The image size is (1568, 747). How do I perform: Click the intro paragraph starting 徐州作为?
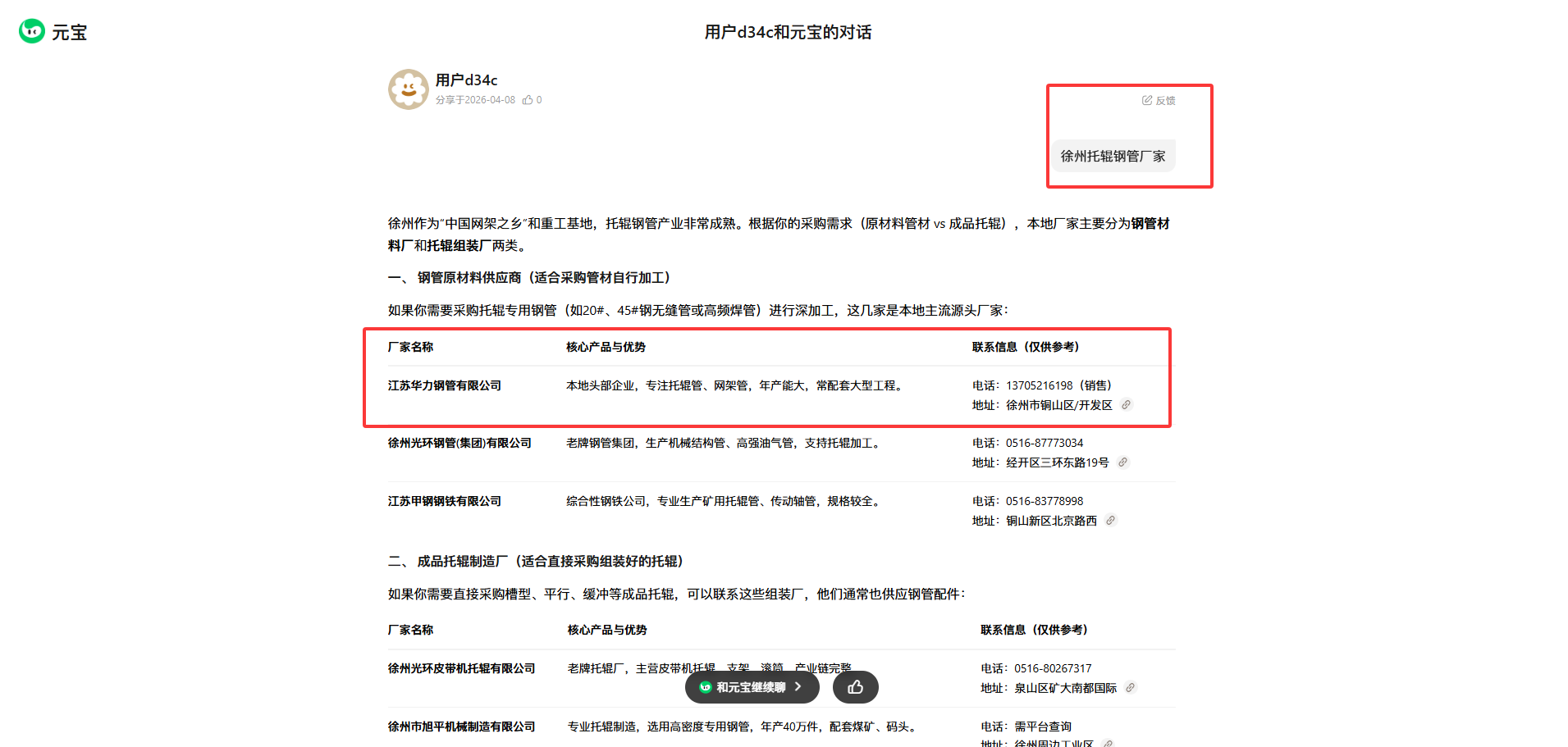point(779,235)
